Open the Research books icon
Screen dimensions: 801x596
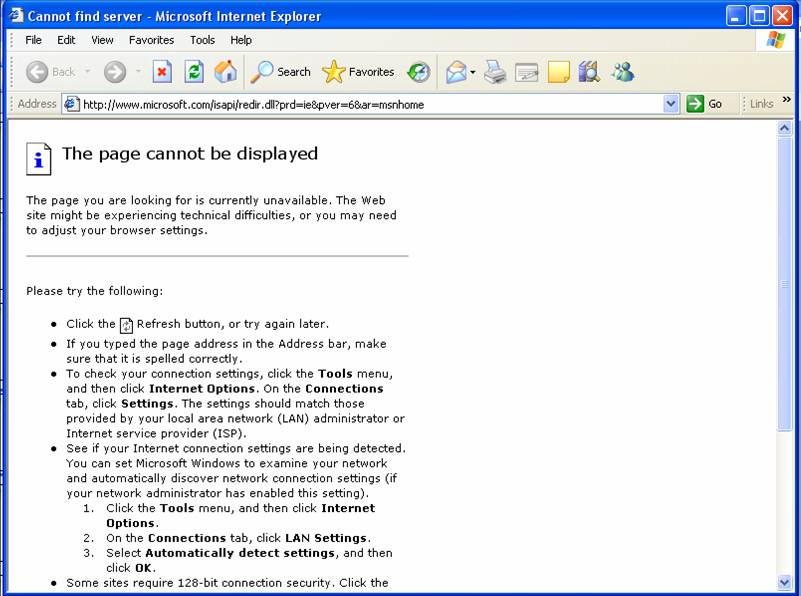click(x=589, y=72)
